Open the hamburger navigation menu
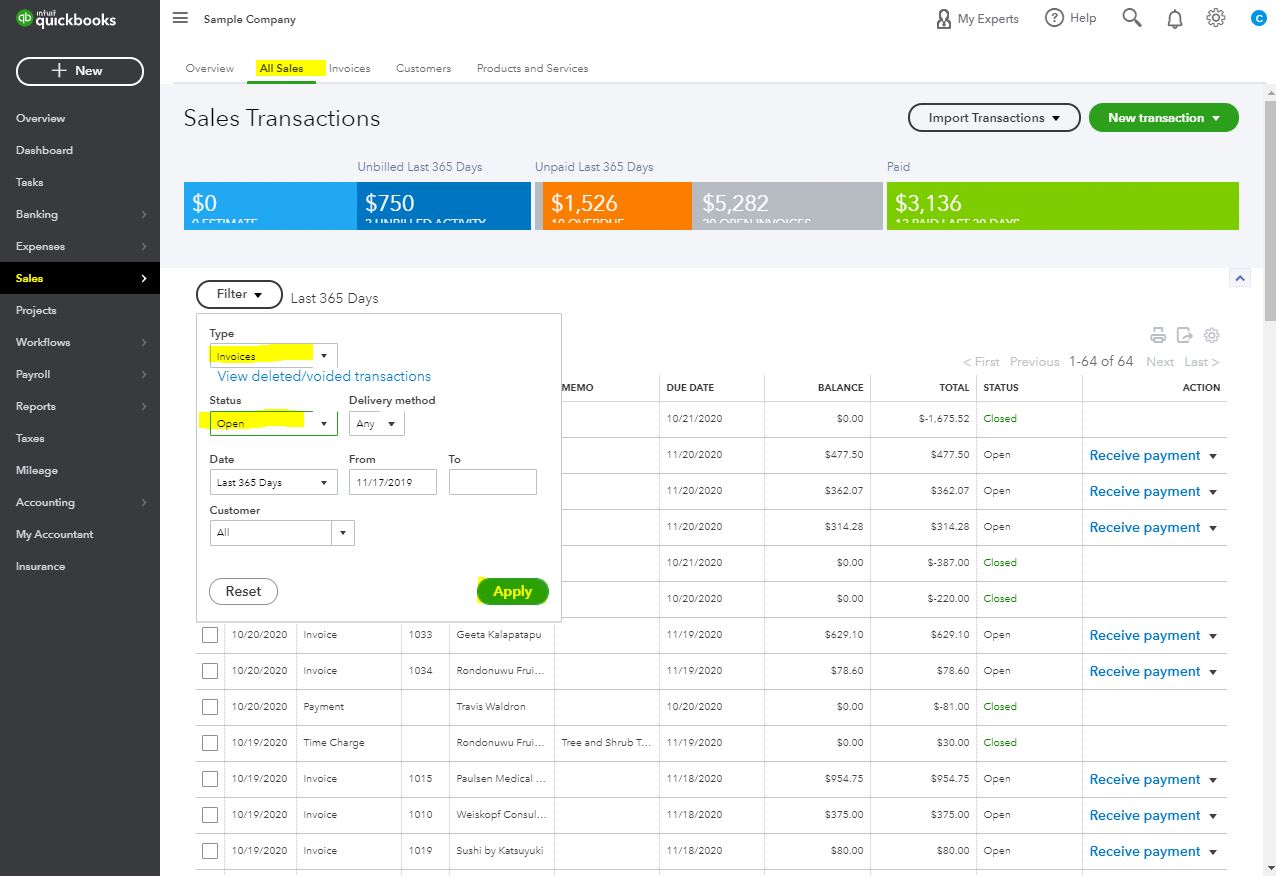Image resolution: width=1276 pixels, height=876 pixels. [180, 18]
